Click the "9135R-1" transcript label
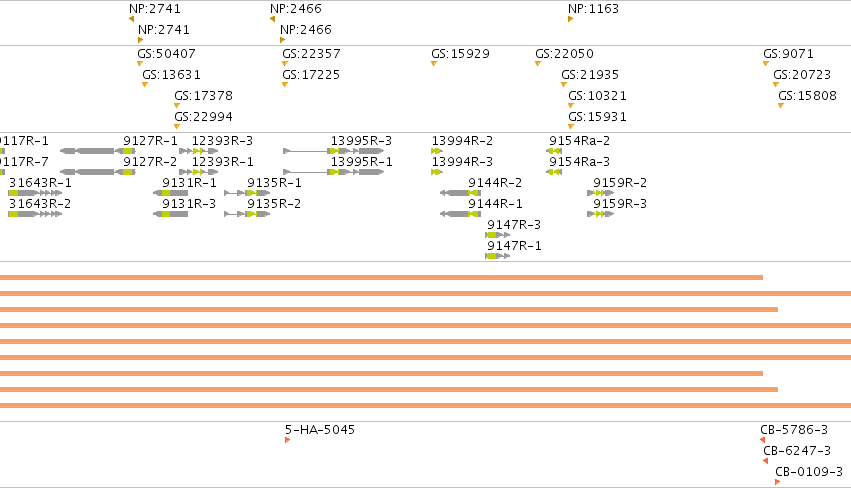Screen dimensions: 851x488 [x=274, y=183]
